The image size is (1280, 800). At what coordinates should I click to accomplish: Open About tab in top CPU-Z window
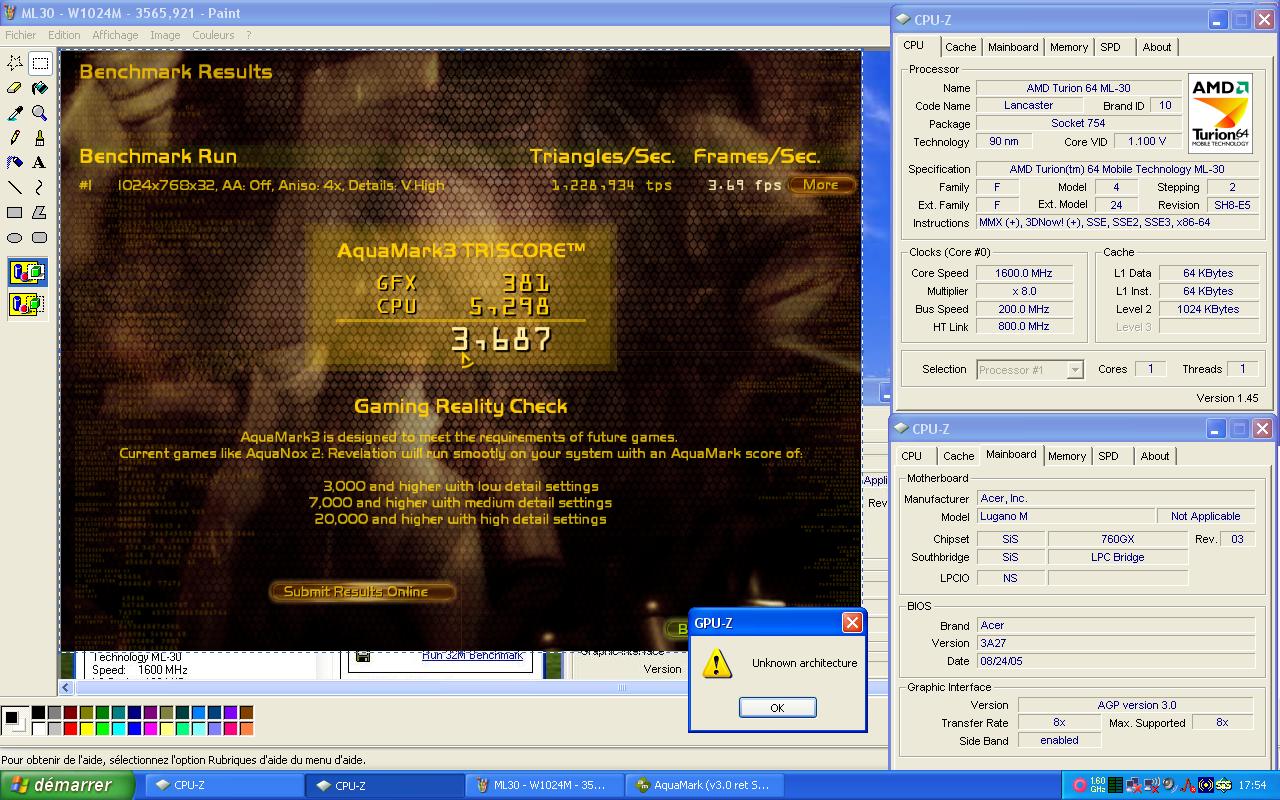(1157, 47)
